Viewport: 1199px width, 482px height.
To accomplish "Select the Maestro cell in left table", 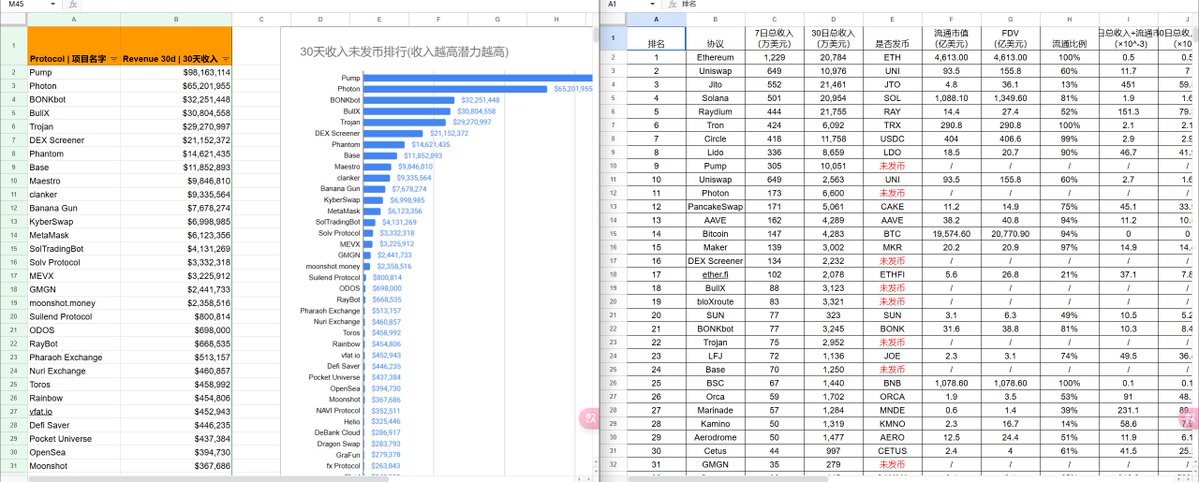I will [x=73, y=181].
